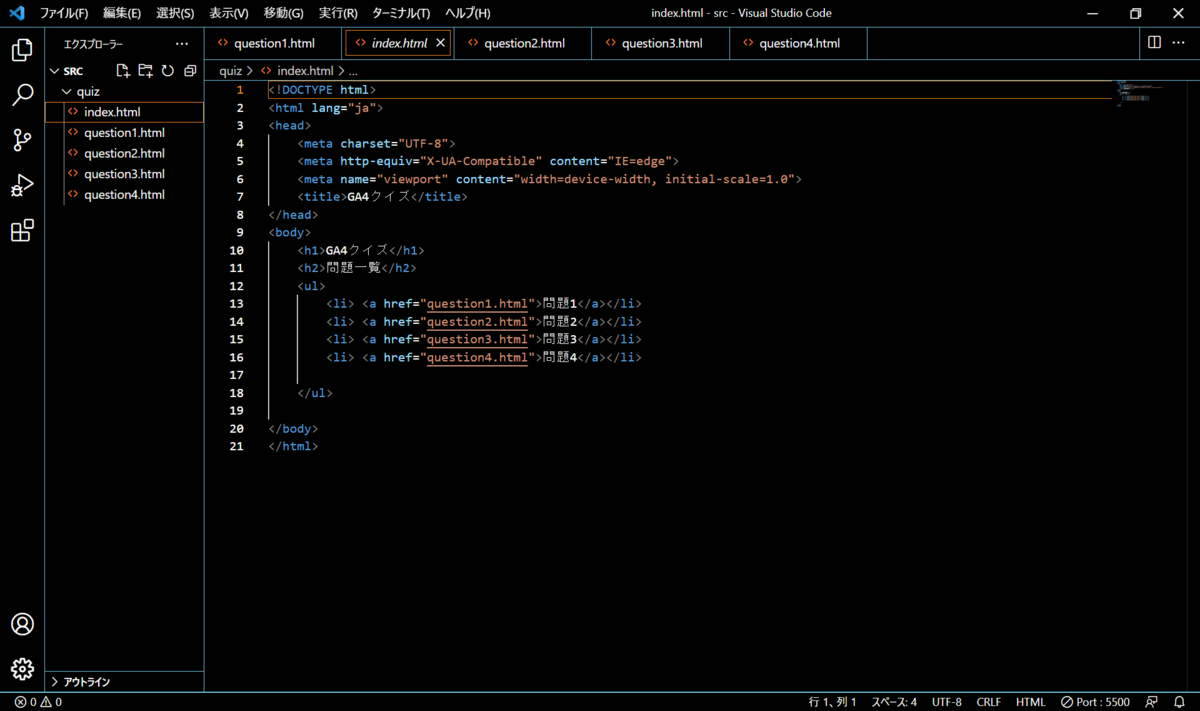The height and width of the screenshot is (711, 1200).
Task: Click the Port : 5500 Live Server status
Action: (1095, 702)
